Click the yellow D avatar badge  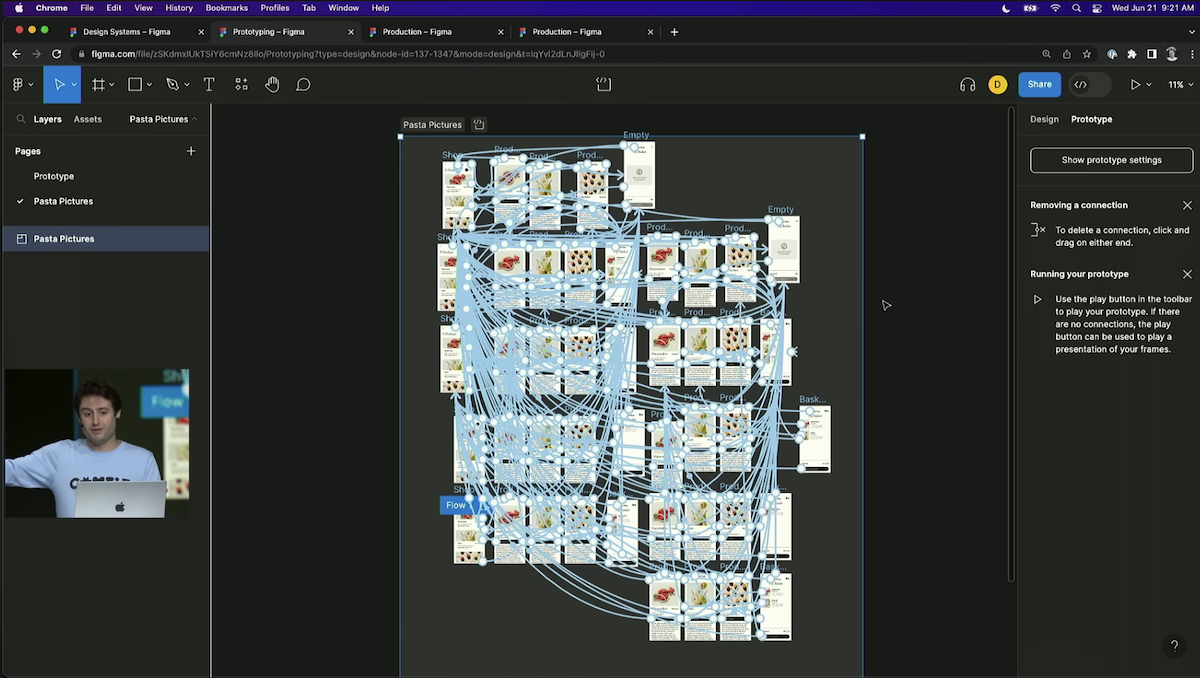(997, 84)
